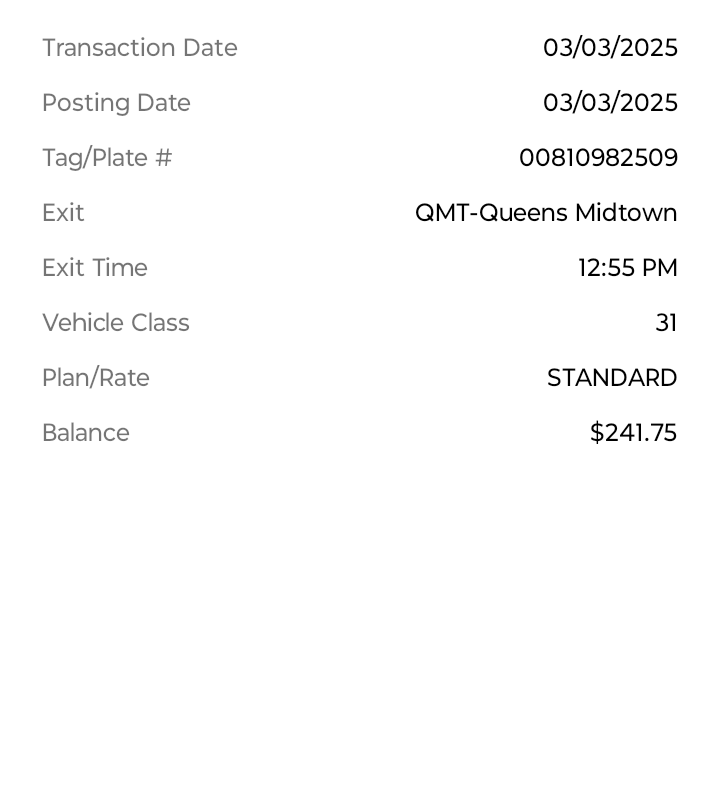
Task: Click the # symbol in Tag/Plate label
Action: pos(164,158)
